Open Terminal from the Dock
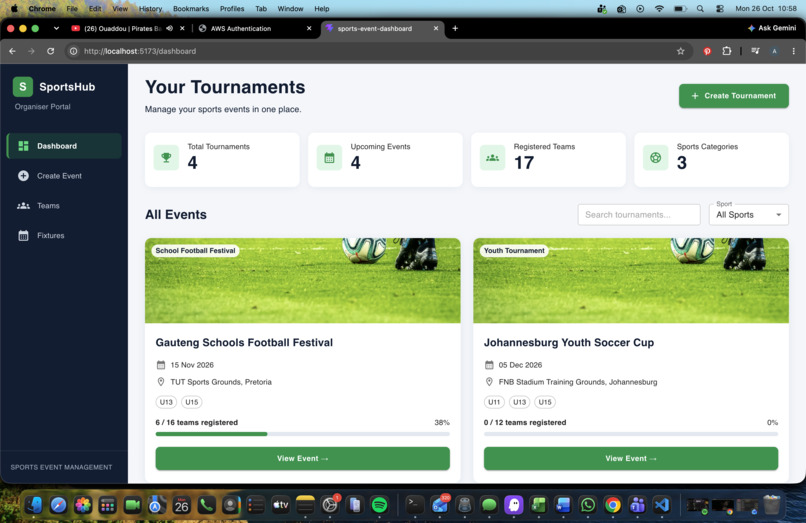 point(414,505)
